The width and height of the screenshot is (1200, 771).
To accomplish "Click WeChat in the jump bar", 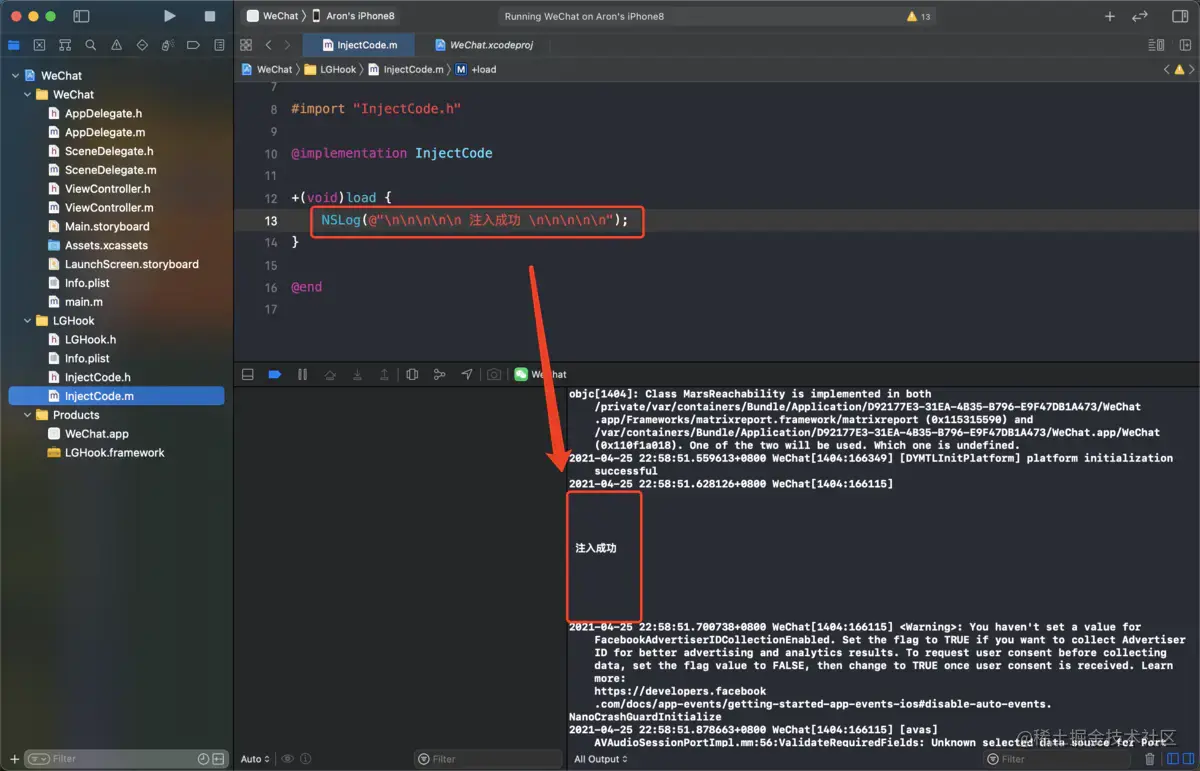I will tap(267, 69).
